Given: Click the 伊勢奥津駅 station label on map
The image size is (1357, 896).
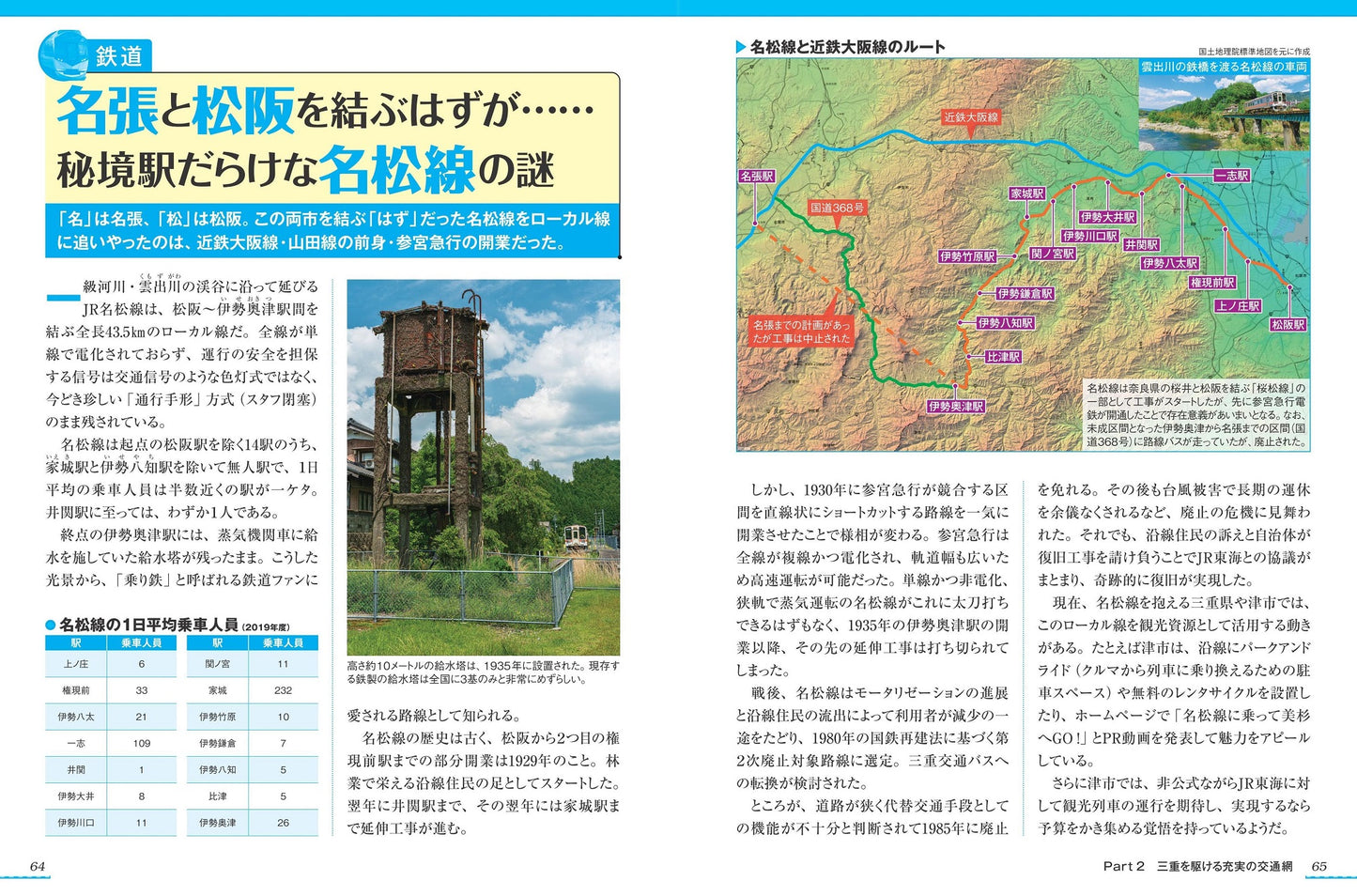Looking at the screenshot, I should coord(955,407).
